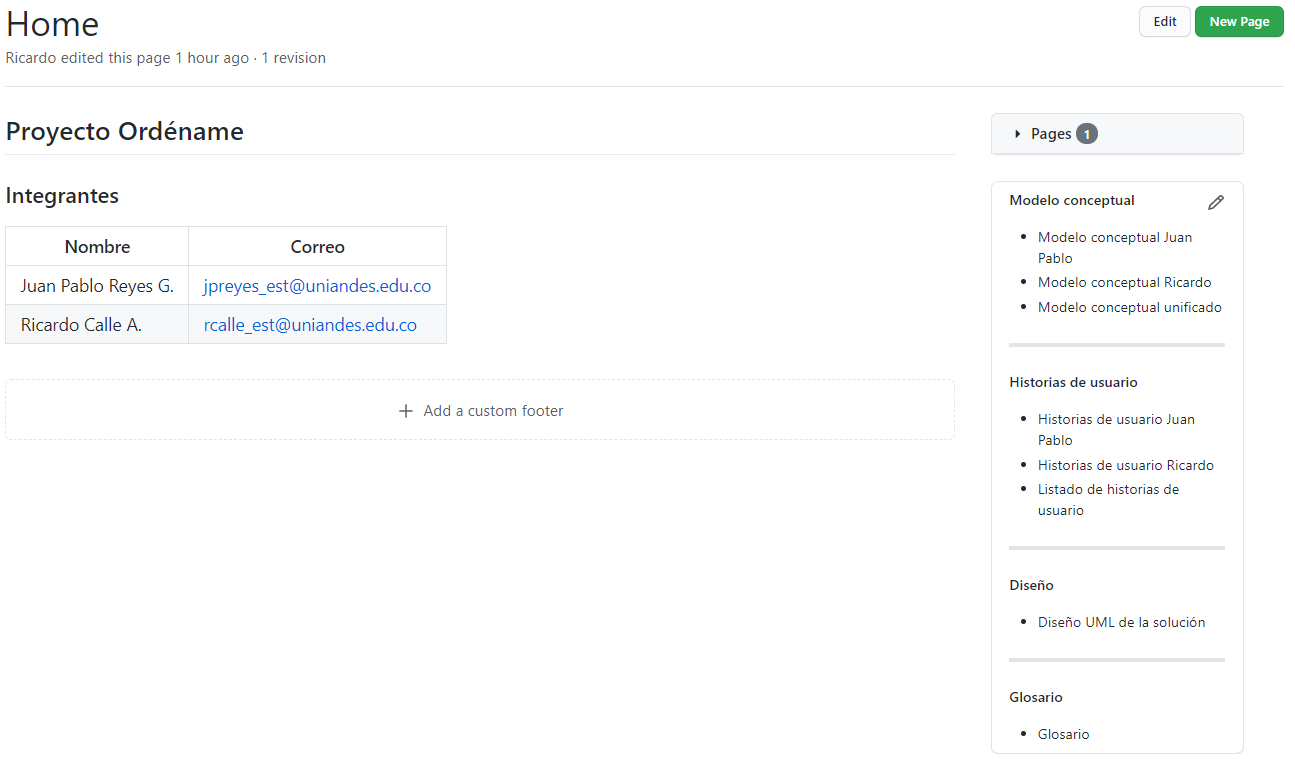Click the pencil icon to edit the sidebar
Image resolution: width=1295 pixels, height=759 pixels.
tap(1216, 202)
